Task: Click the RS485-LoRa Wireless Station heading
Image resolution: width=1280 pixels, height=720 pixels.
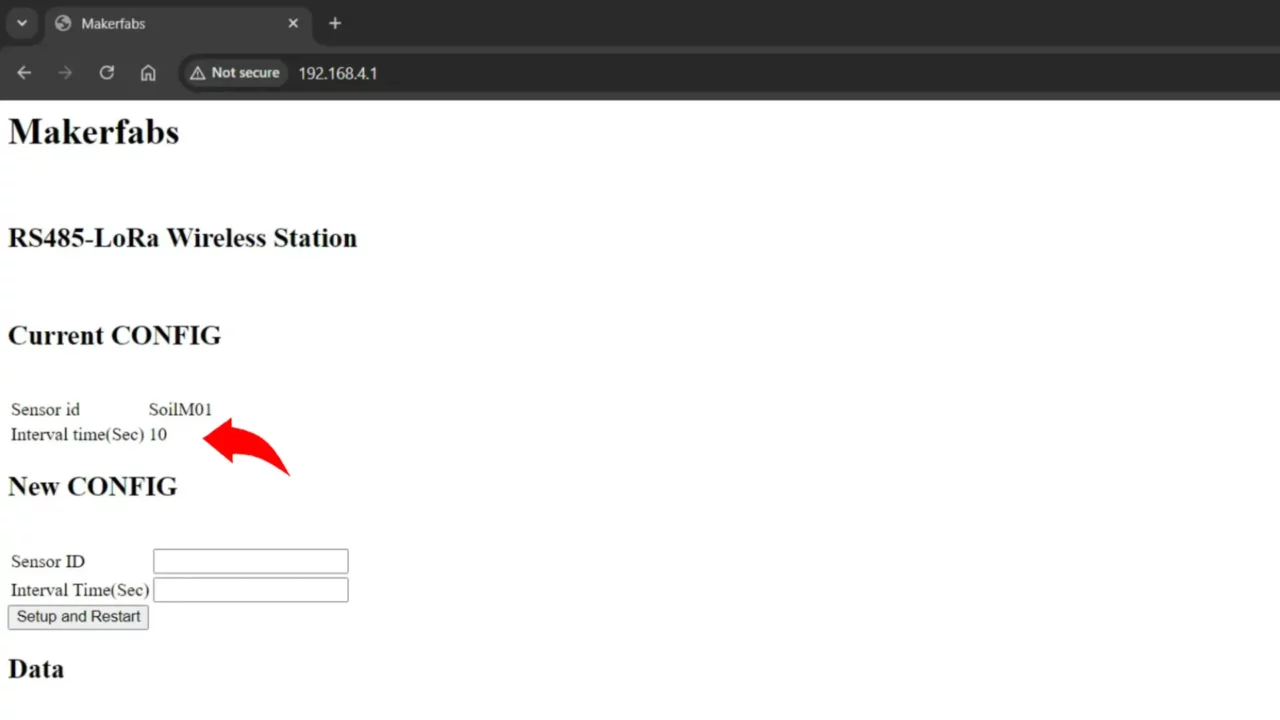Action: 183,238
